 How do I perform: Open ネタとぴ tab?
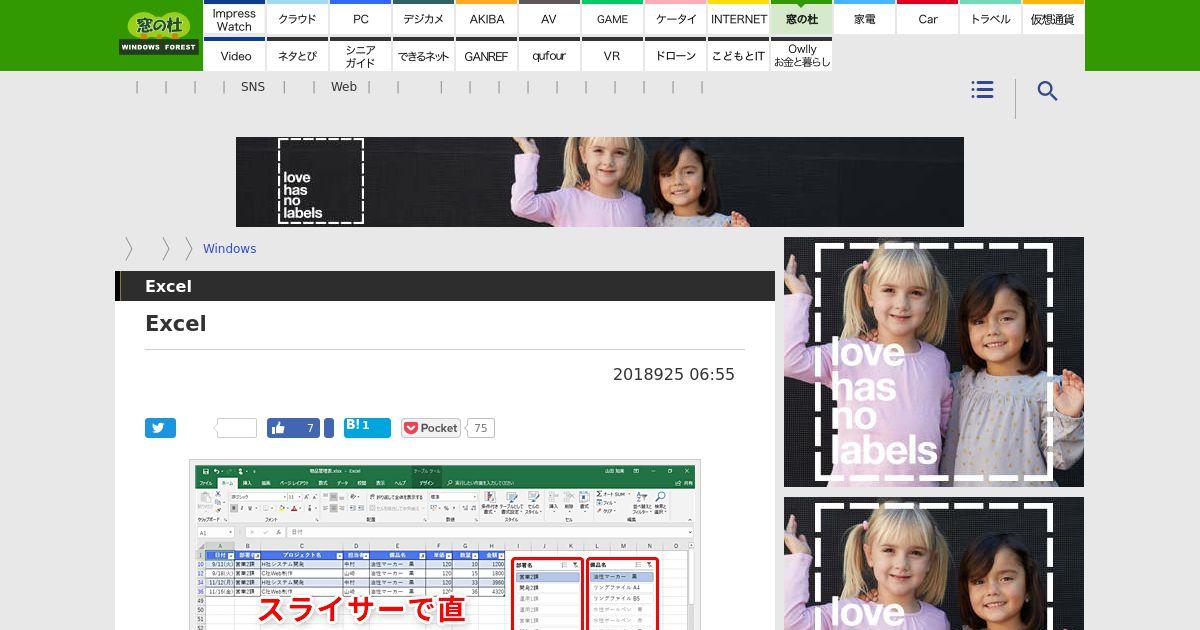point(297,56)
